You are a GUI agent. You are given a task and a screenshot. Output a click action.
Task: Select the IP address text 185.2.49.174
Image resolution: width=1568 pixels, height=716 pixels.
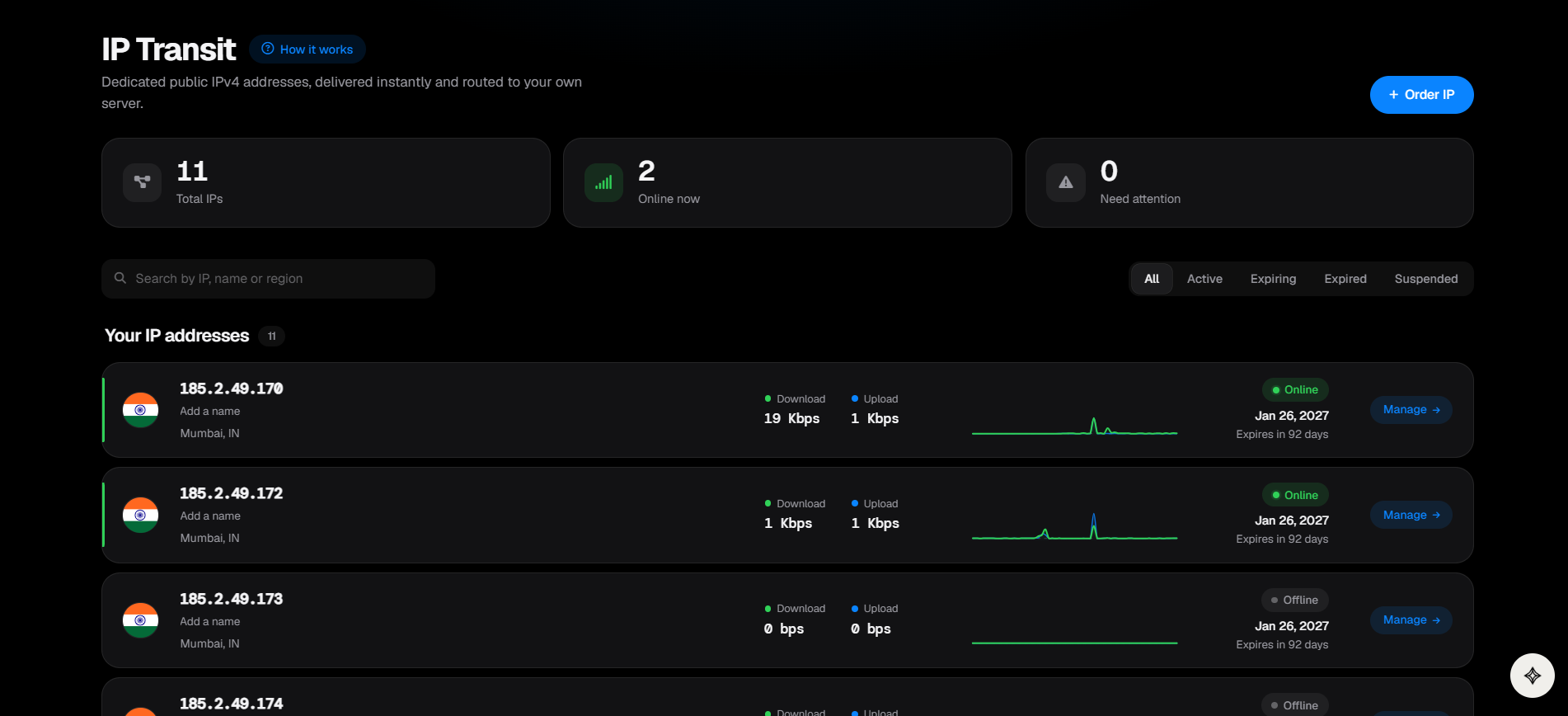point(232,704)
